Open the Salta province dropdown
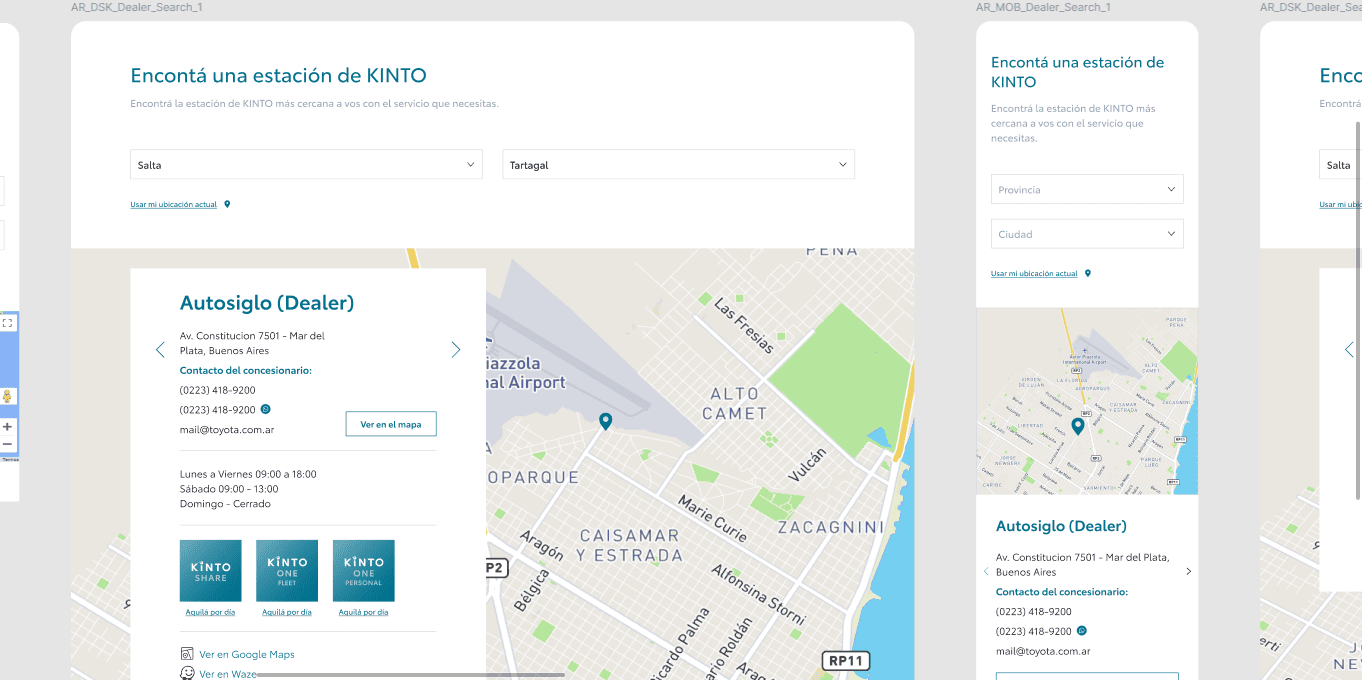 click(306, 165)
